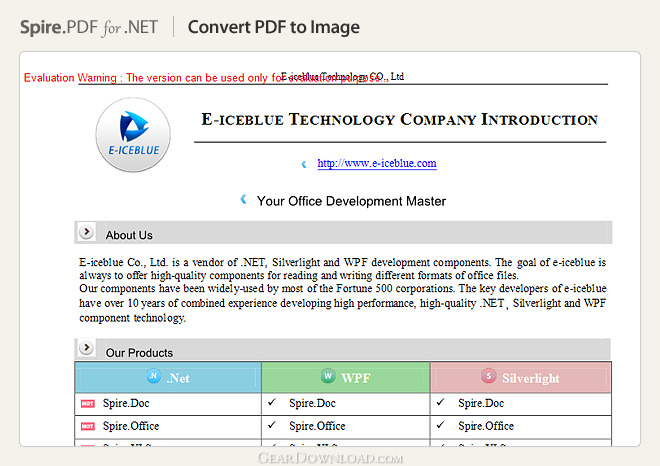
Task: Select Spire.Office text in WPF column
Action: tap(317, 426)
